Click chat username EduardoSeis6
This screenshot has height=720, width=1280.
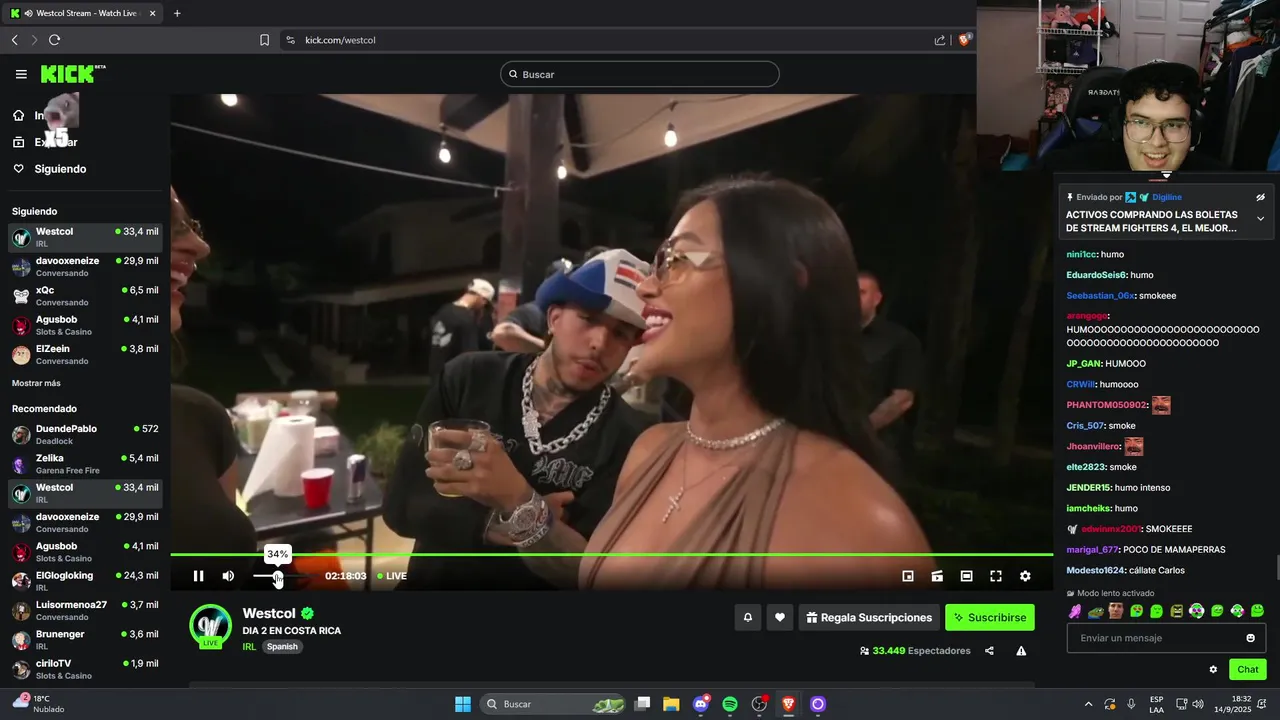point(1096,275)
